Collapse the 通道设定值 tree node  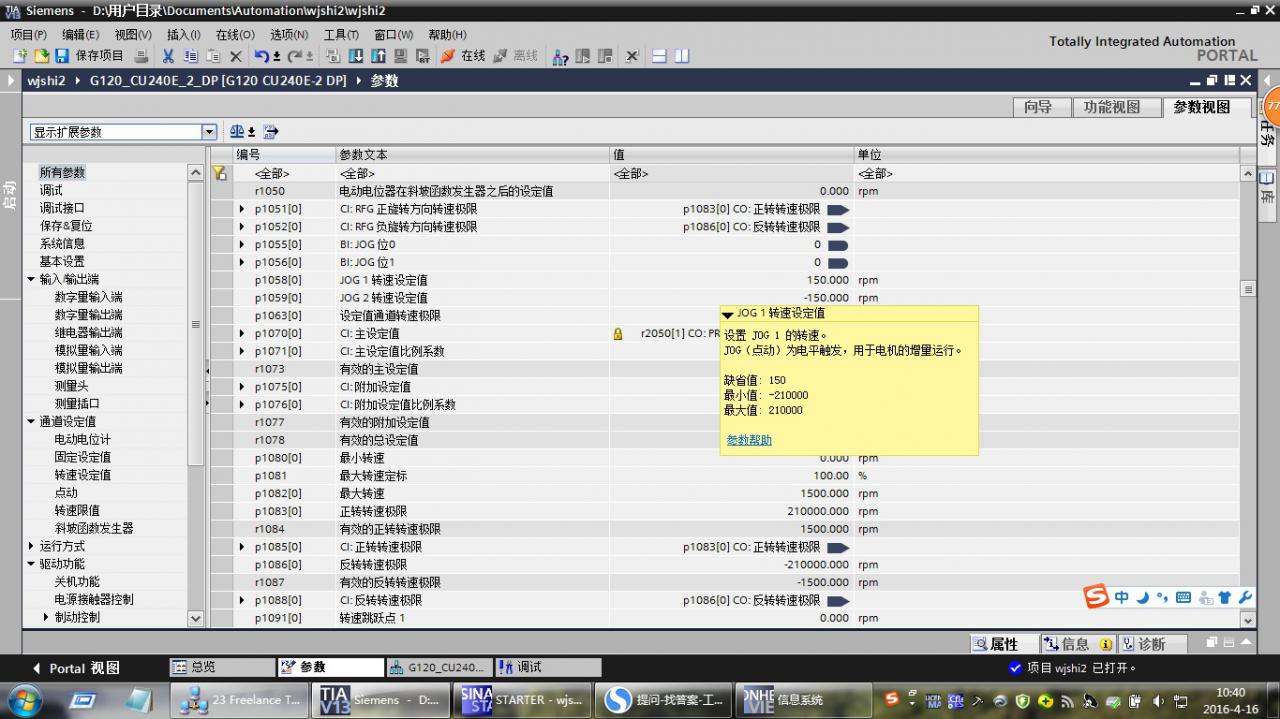31,421
